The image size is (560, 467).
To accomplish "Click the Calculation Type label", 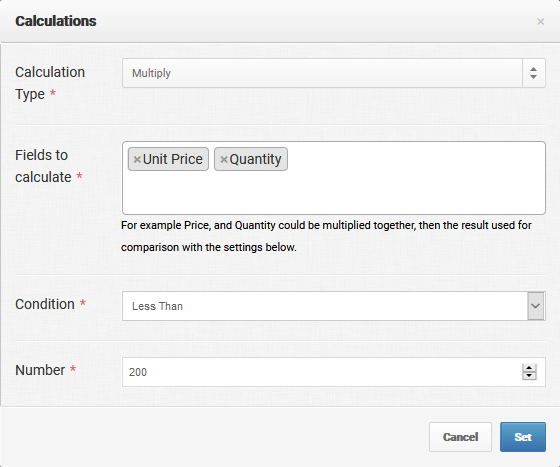I will pos(50,83).
